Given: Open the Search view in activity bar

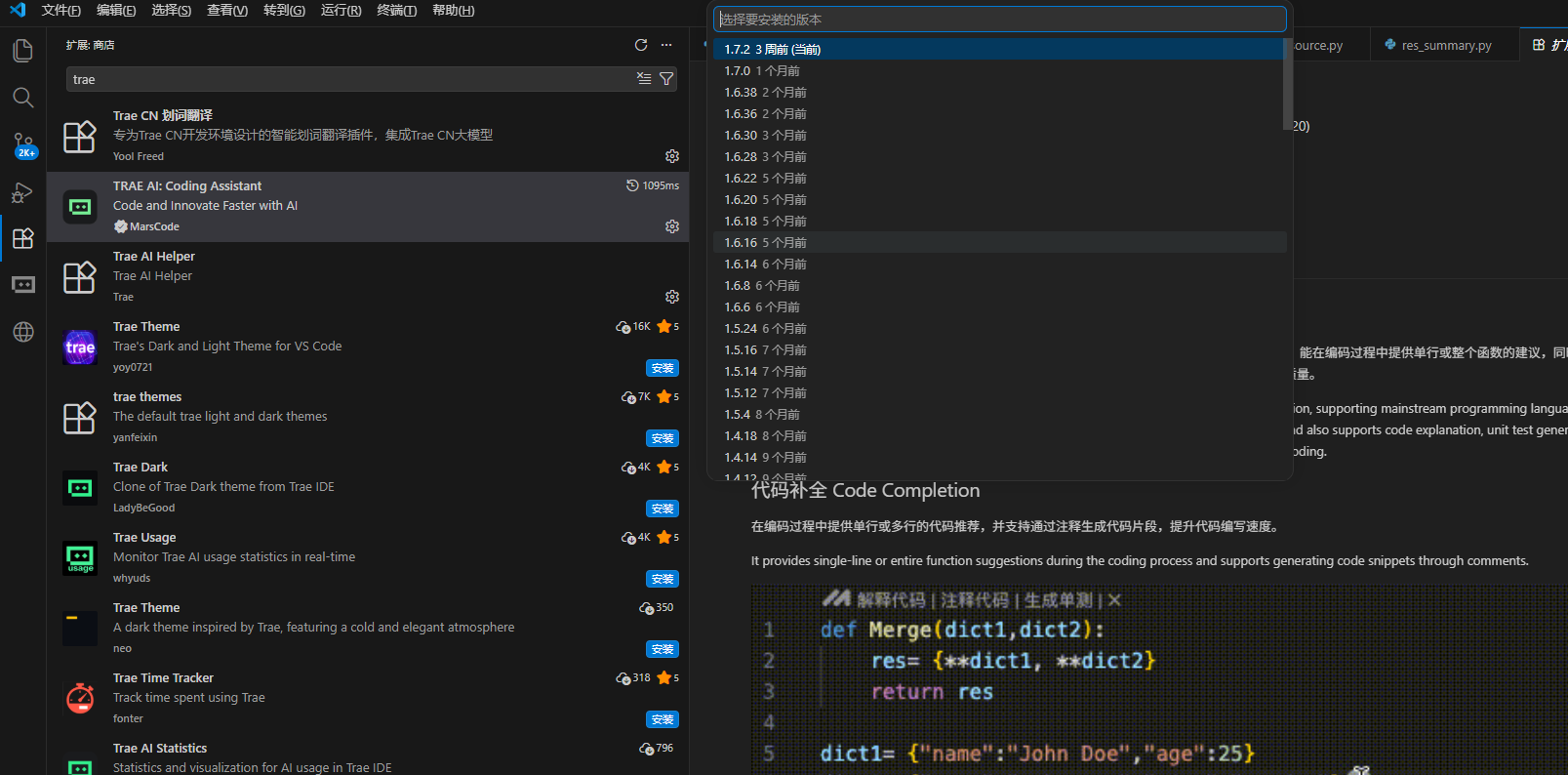Looking at the screenshot, I should point(22,97).
